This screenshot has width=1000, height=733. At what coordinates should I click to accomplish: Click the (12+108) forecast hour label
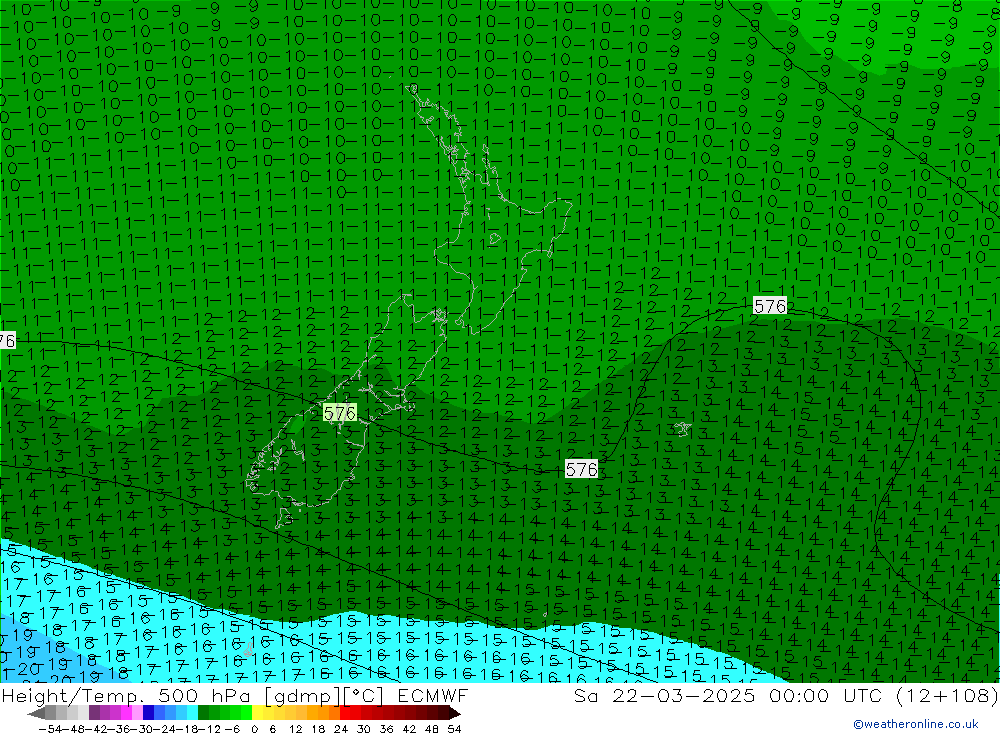[947, 695]
